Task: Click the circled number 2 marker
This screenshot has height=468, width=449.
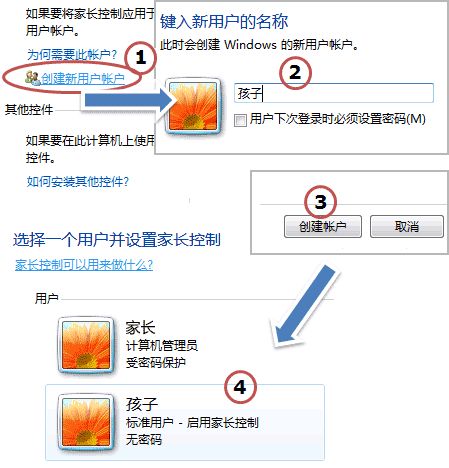Action: [295, 73]
